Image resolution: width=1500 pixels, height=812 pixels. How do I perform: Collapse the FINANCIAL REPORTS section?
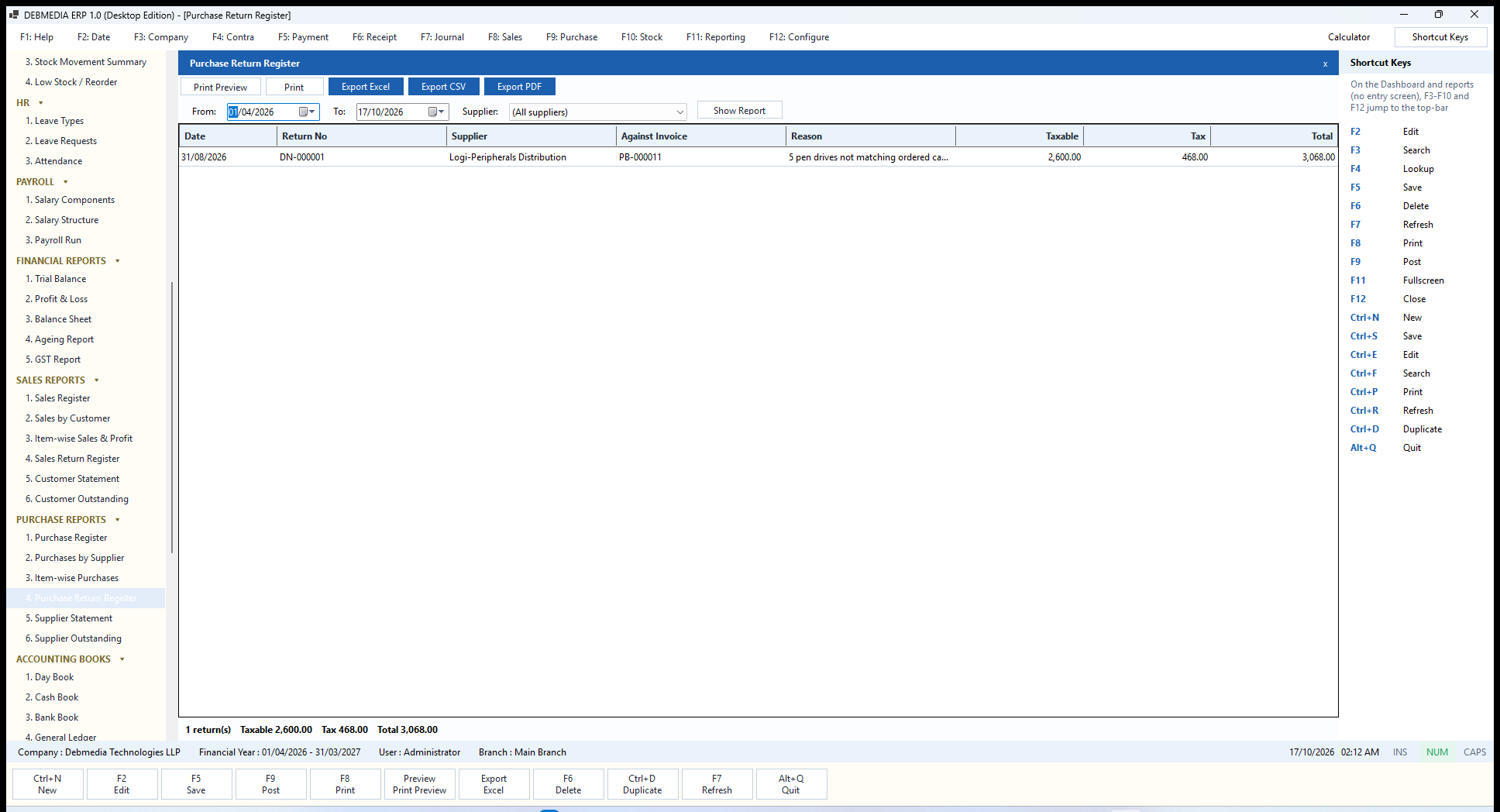(x=118, y=261)
